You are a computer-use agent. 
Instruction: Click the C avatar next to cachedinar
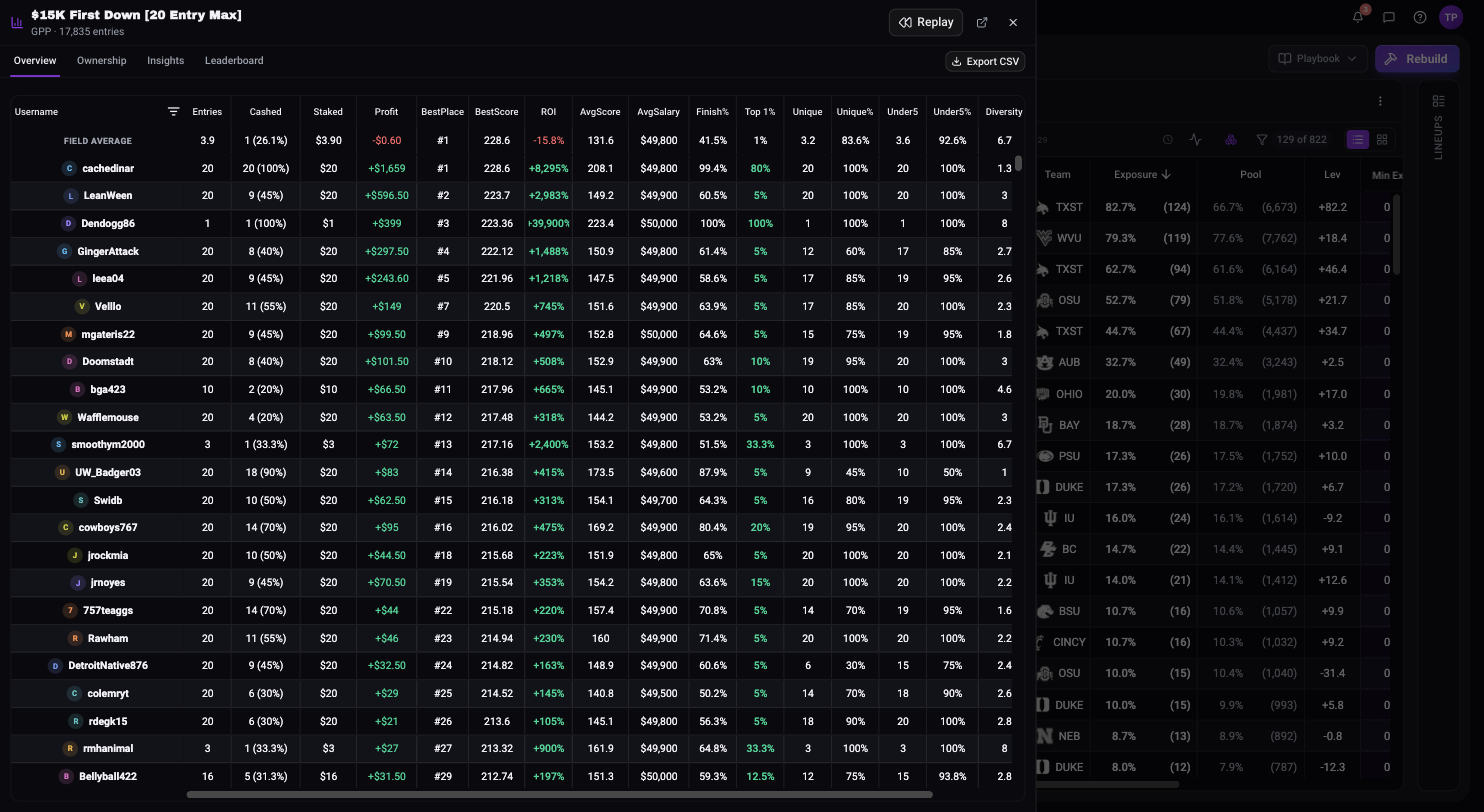[69, 169]
